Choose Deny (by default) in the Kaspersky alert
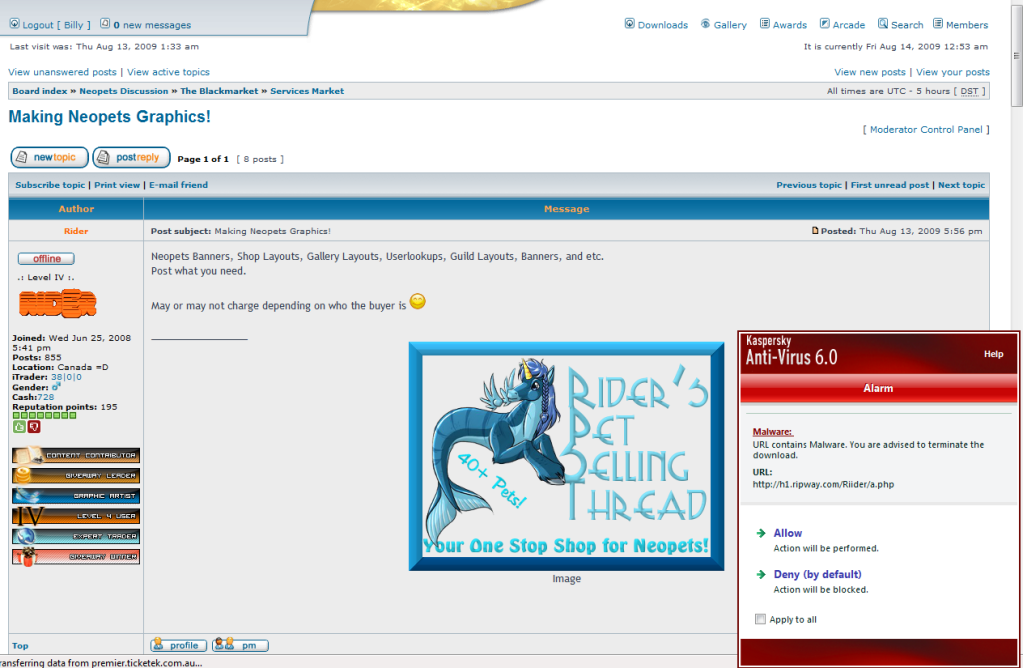This screenshot has width=1023, height=668. (817, 574)
